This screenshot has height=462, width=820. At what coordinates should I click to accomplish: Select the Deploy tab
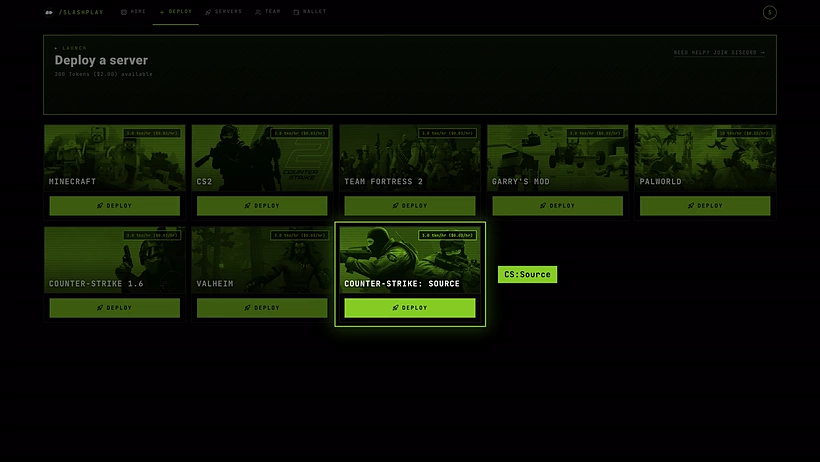click(176, 12)
